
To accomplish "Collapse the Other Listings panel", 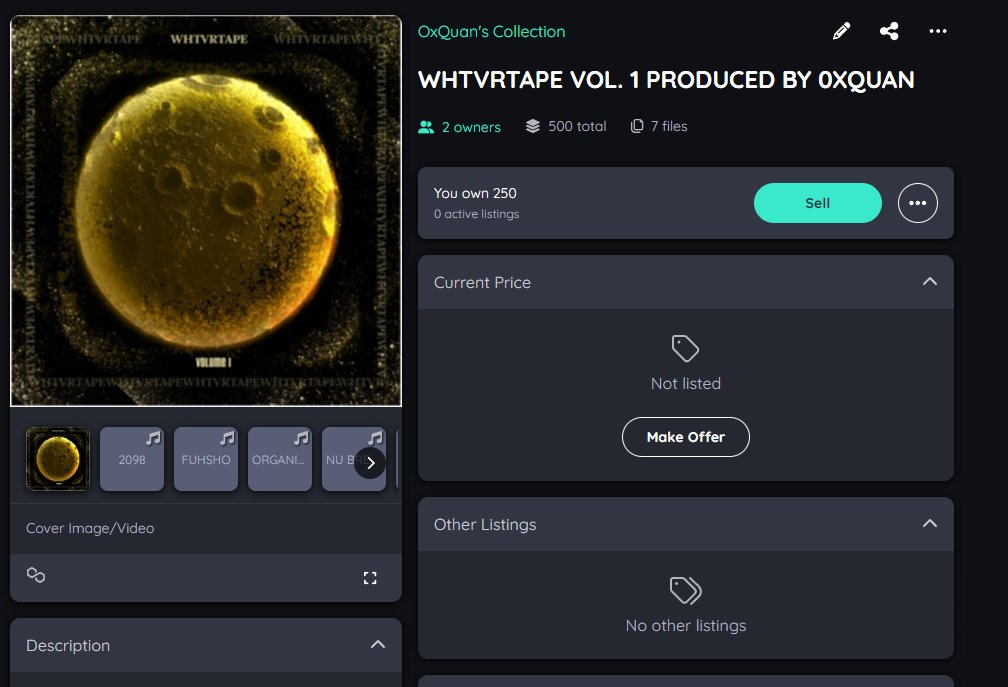I will tap(930, 524).
